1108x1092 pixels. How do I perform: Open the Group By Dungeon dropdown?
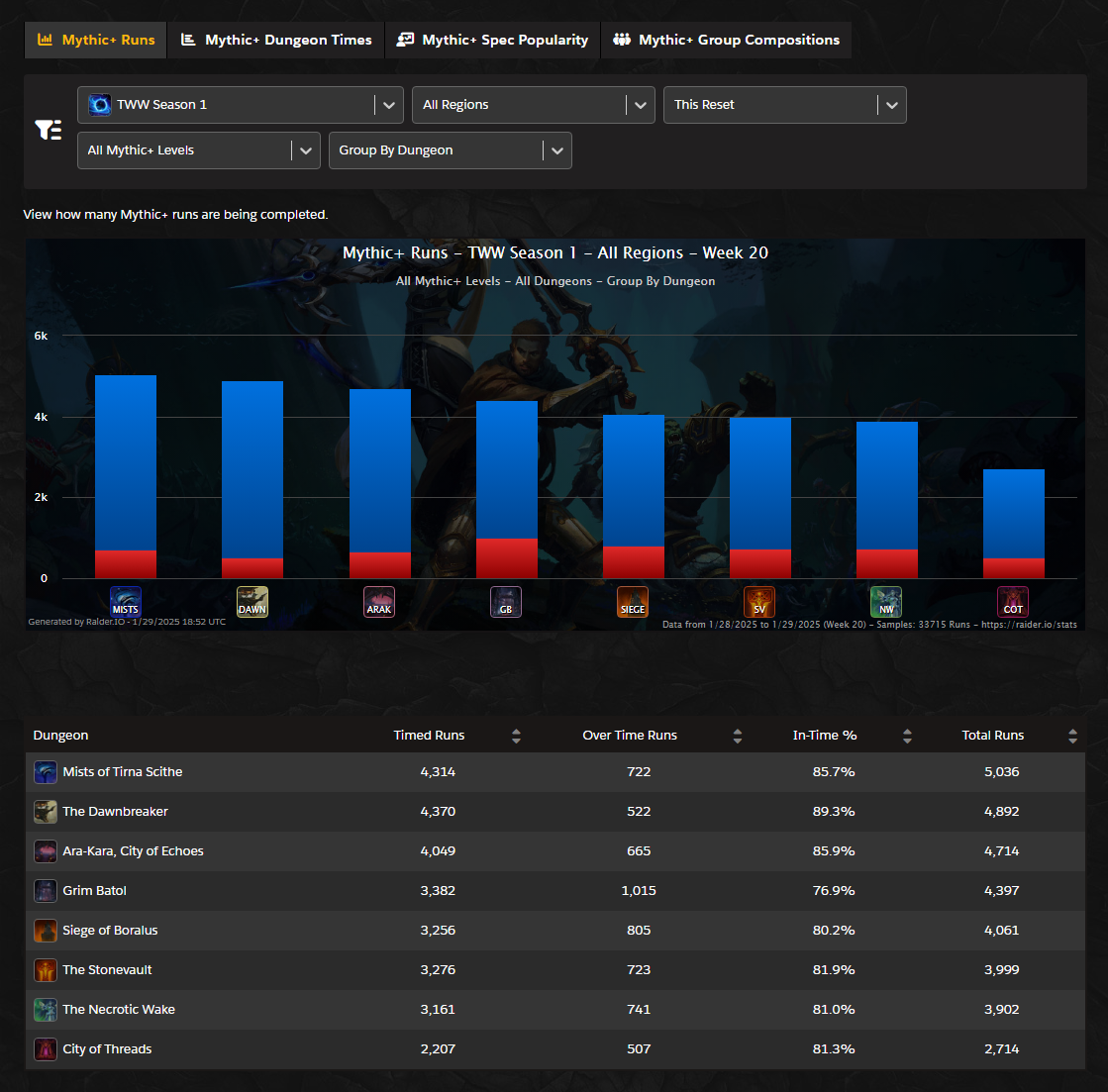tap(450, 150)
